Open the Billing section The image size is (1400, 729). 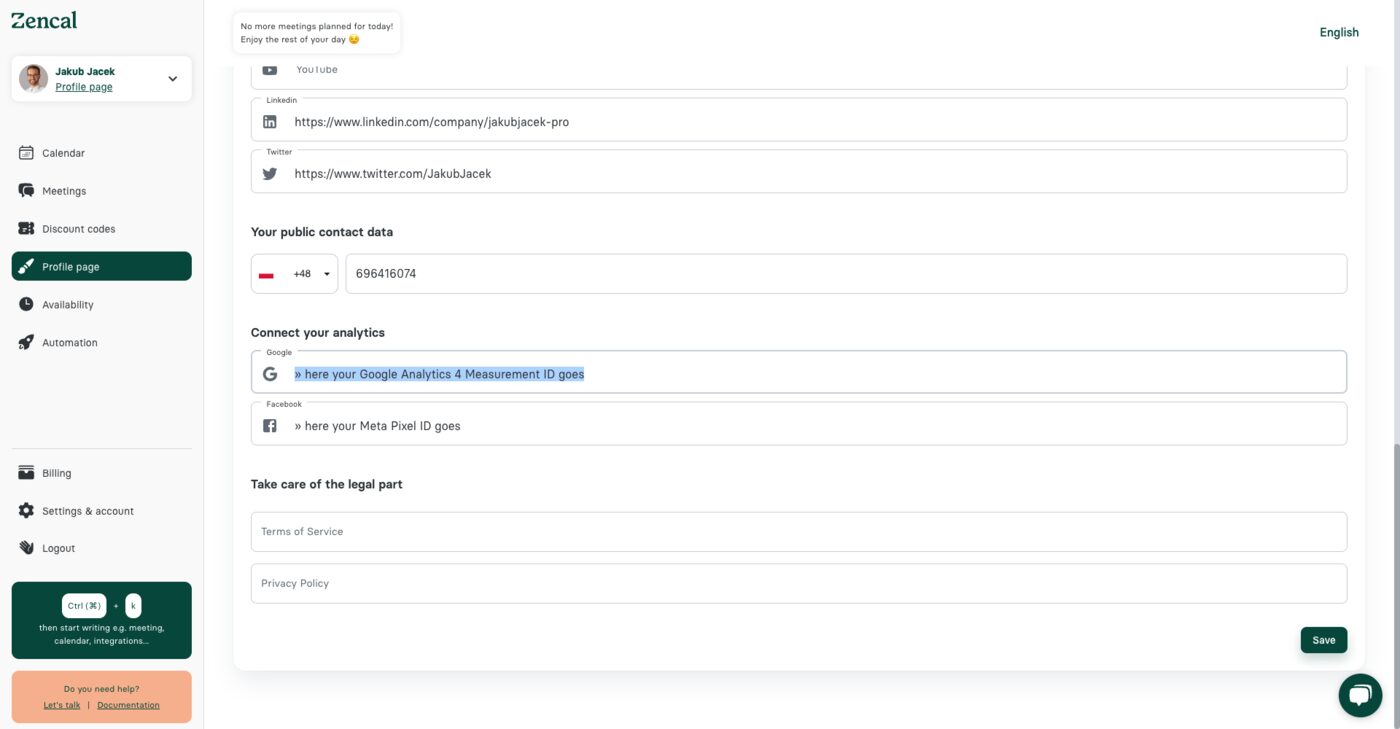coord(56,473)
